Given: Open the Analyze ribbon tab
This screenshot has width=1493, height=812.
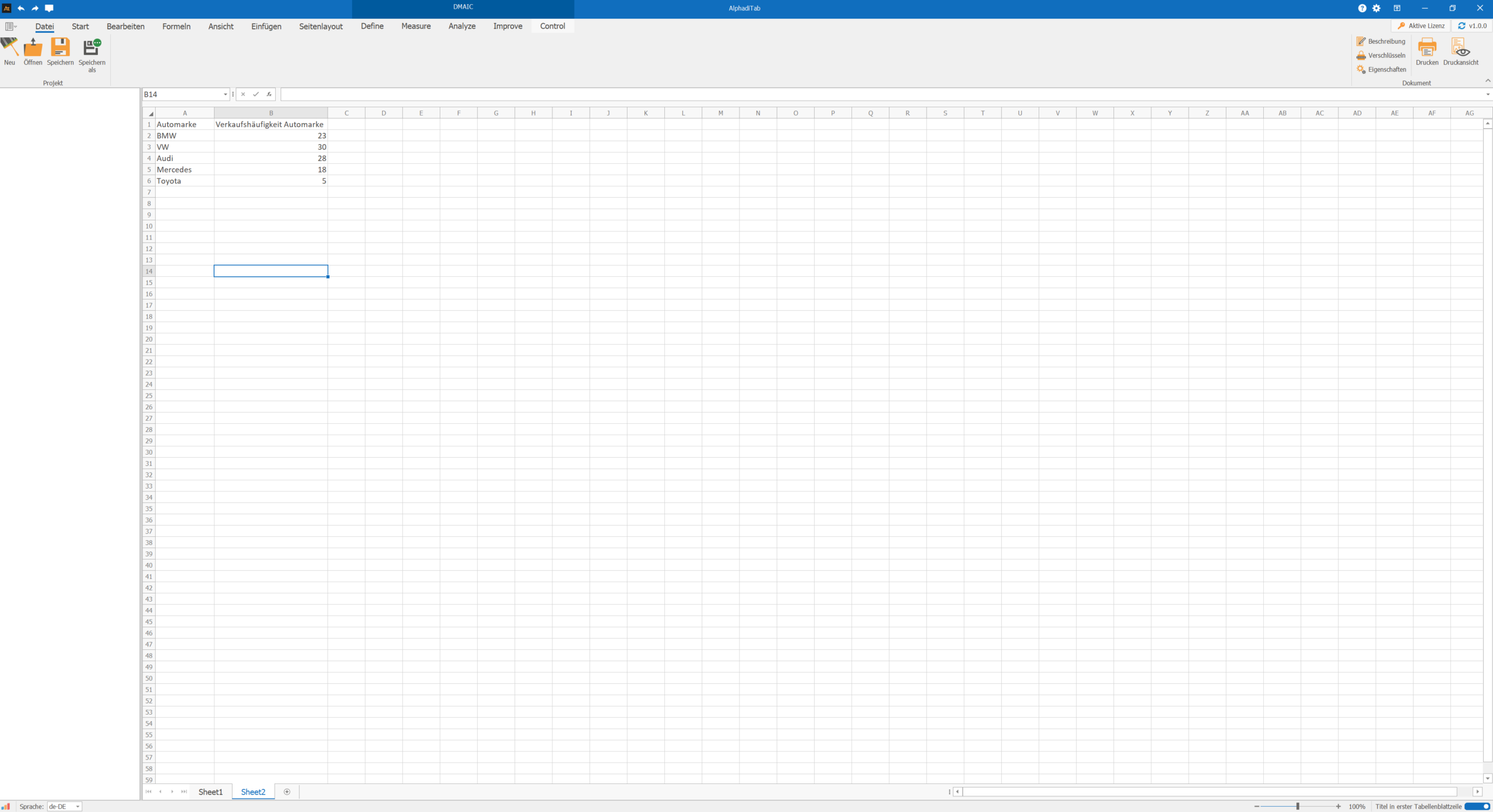Looking at the screenshot, I should pyautogui.click(x=461, y=26).
